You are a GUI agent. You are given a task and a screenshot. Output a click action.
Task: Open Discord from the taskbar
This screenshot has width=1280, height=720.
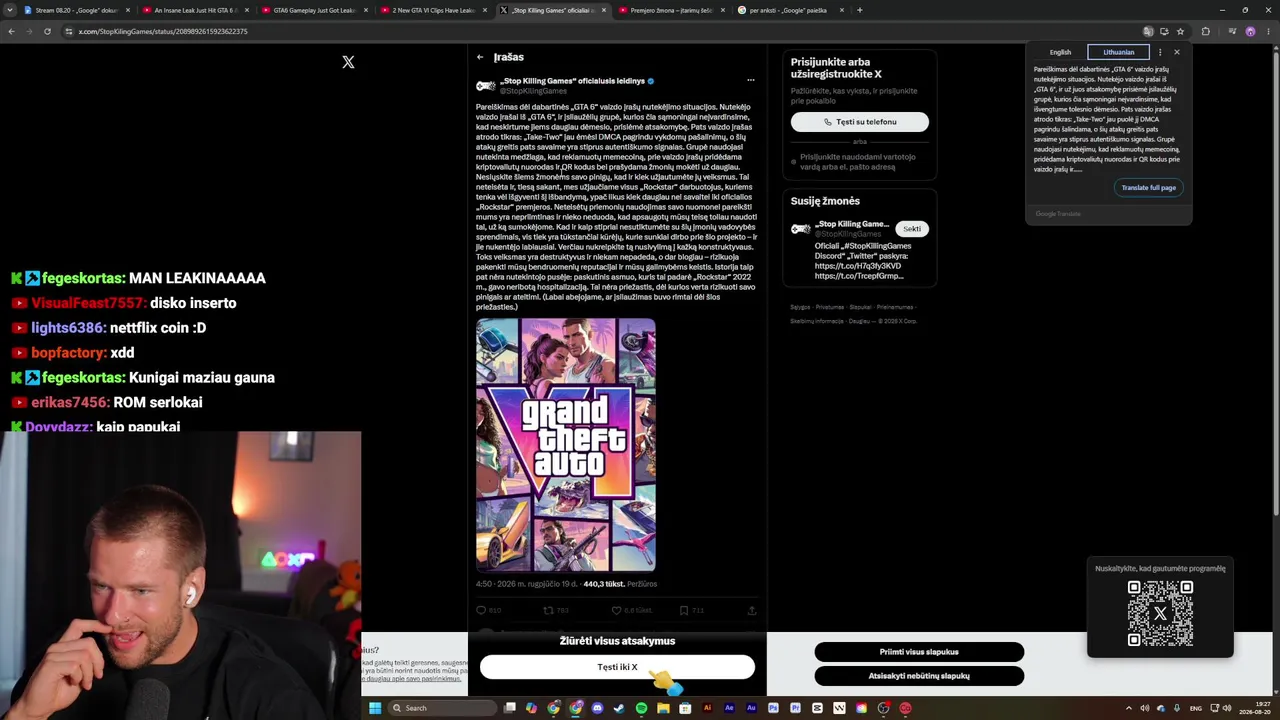[597, 708]
